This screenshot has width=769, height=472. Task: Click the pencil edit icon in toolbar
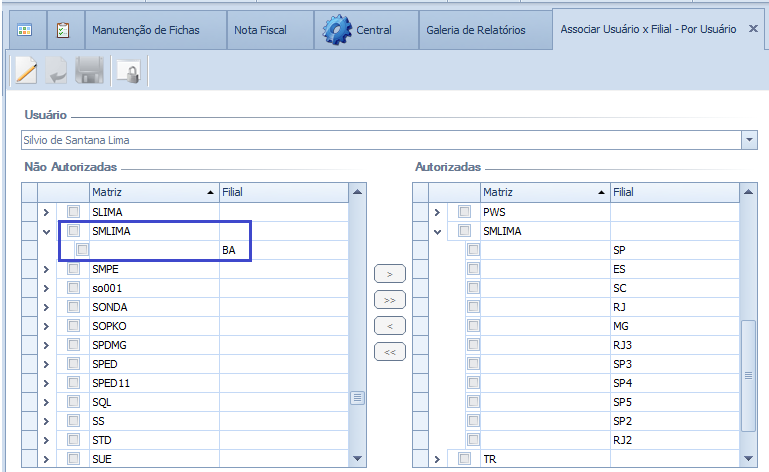coord(26,71)
